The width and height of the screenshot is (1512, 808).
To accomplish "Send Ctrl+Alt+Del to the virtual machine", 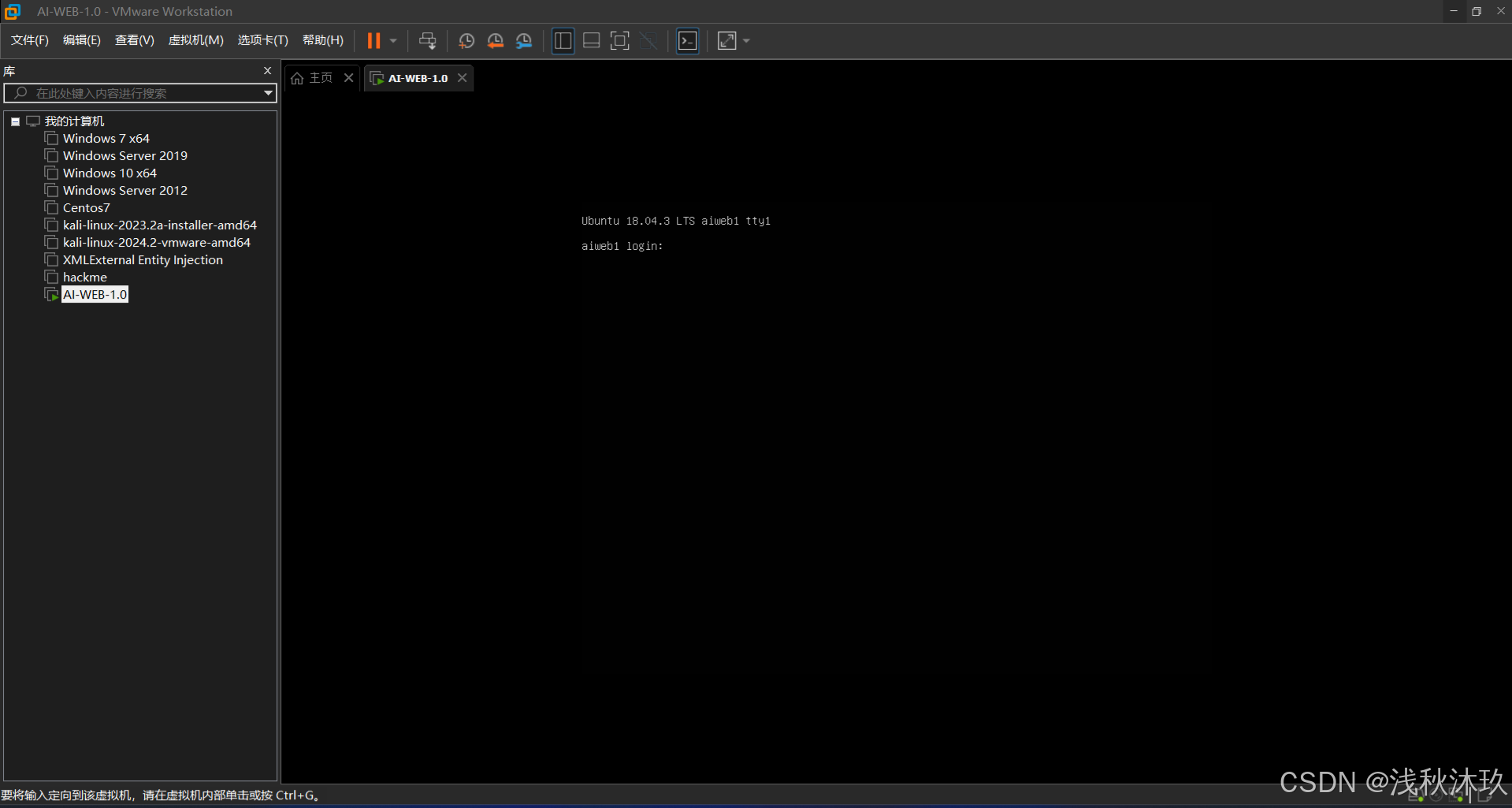I will point(428,41).
